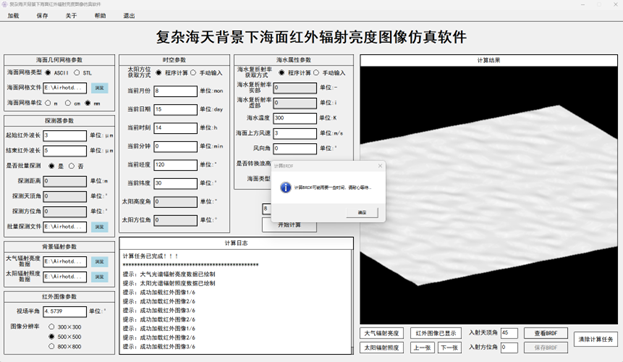Click the 太阳辐射照度 button
623x362 pixels.
381,348
